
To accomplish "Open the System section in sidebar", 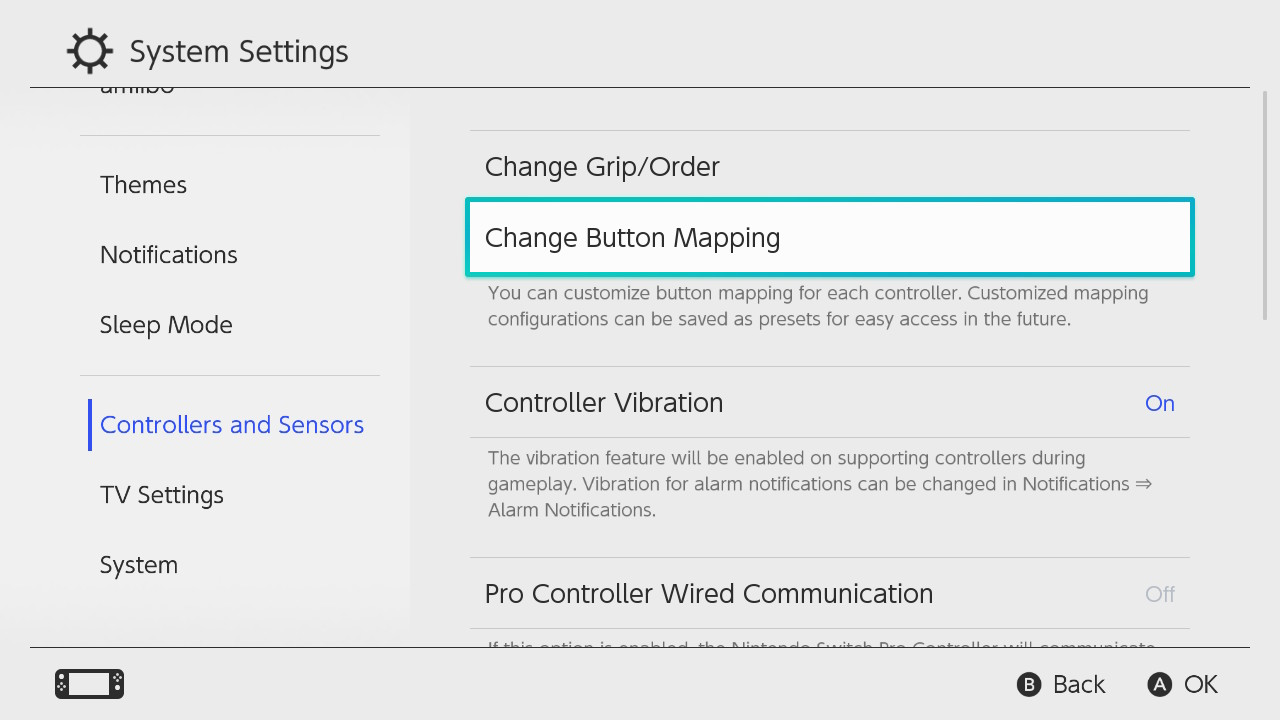I will (x=138, y=565).
